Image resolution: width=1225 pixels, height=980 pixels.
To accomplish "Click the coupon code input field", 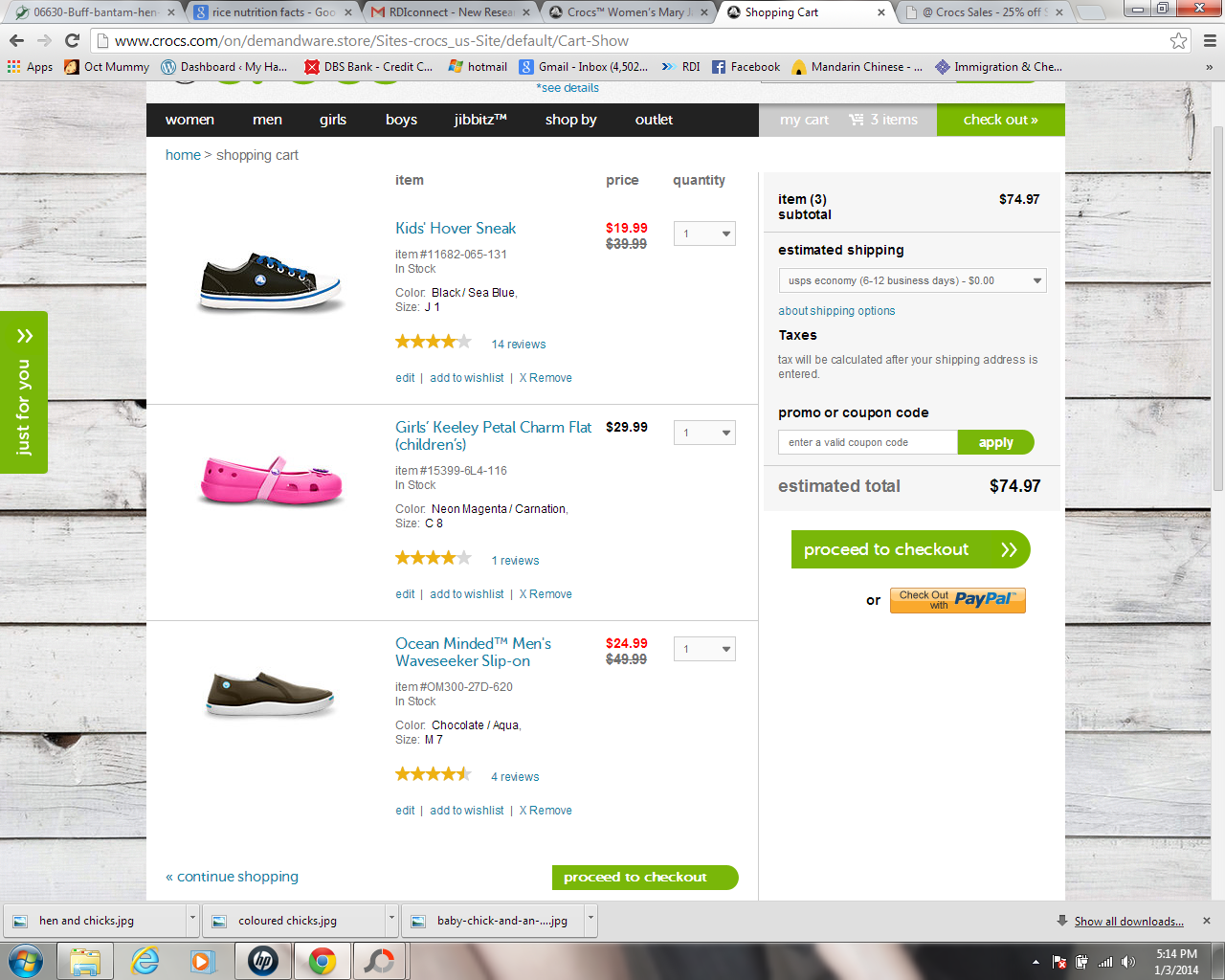I will pyautogui.click(x=868, y=442).
